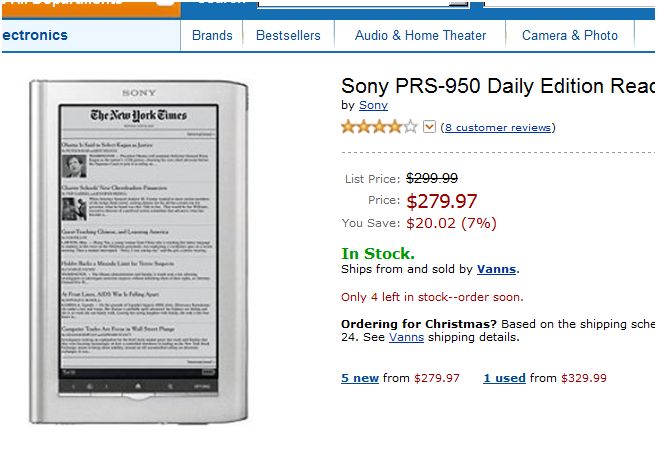Click the Sony reader product image

139,250
